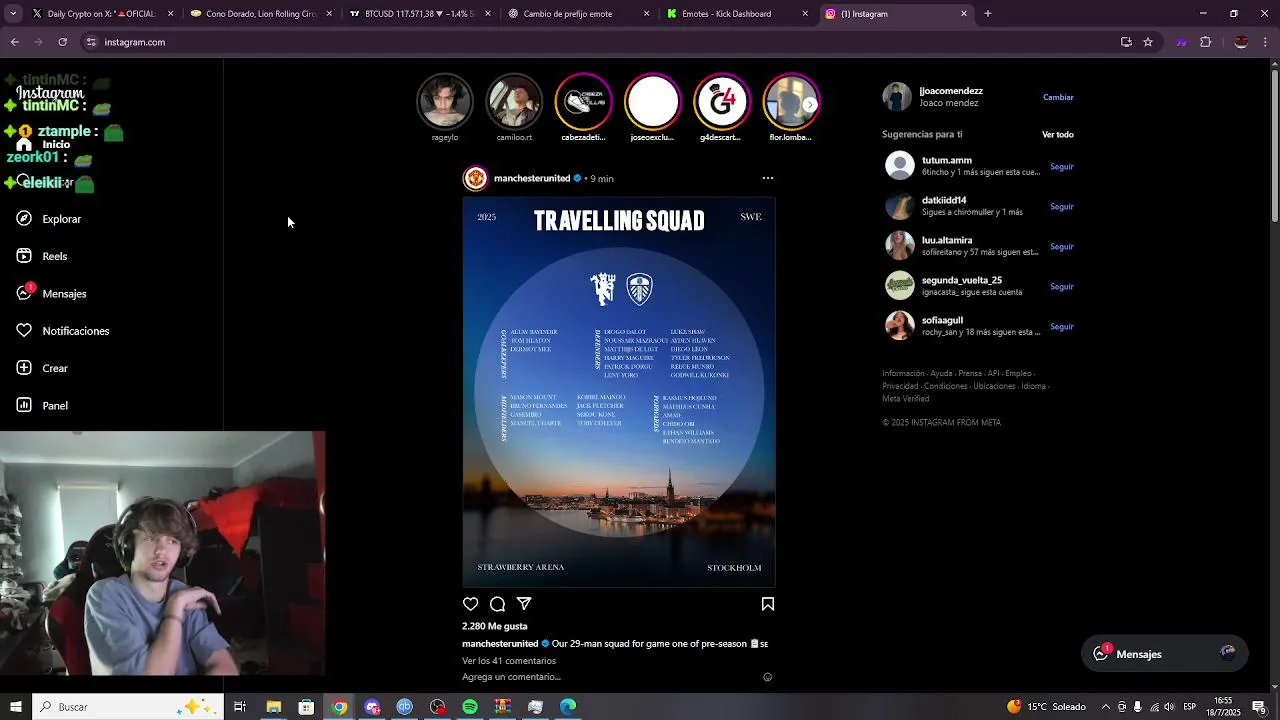The height and width of the screenshot is (720, 1280).
Task: Open Mensajes in the left sidebar
Action: (x=51, y=293)
